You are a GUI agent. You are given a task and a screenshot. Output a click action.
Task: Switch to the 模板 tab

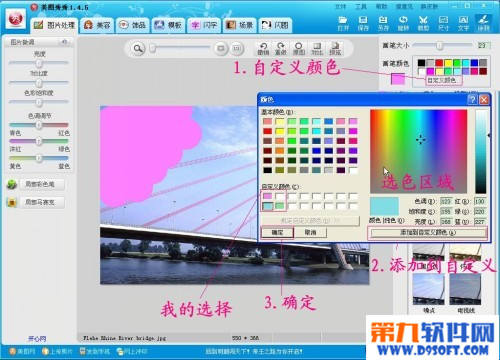pyautogui.click(x=168, y=25)
